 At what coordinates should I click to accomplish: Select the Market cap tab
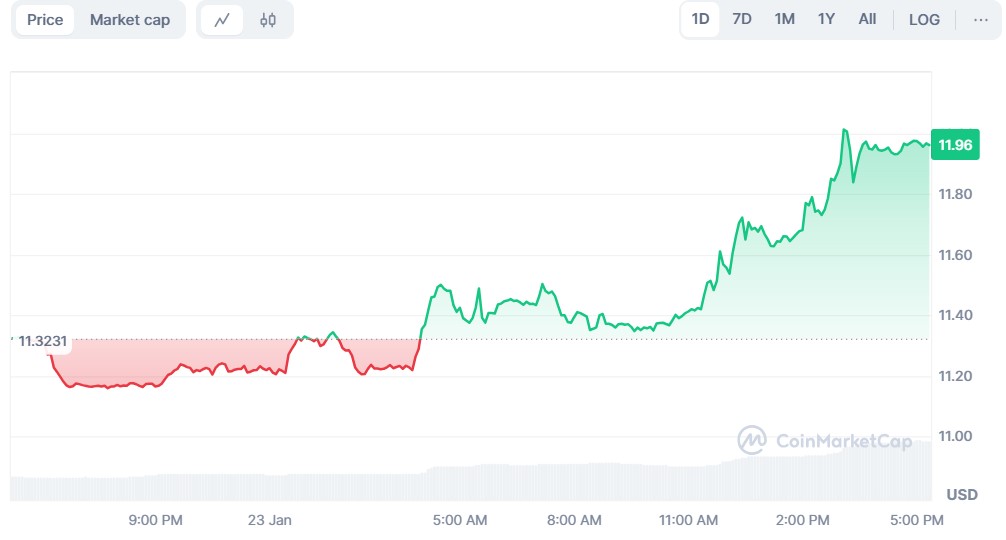click(130, 20)
